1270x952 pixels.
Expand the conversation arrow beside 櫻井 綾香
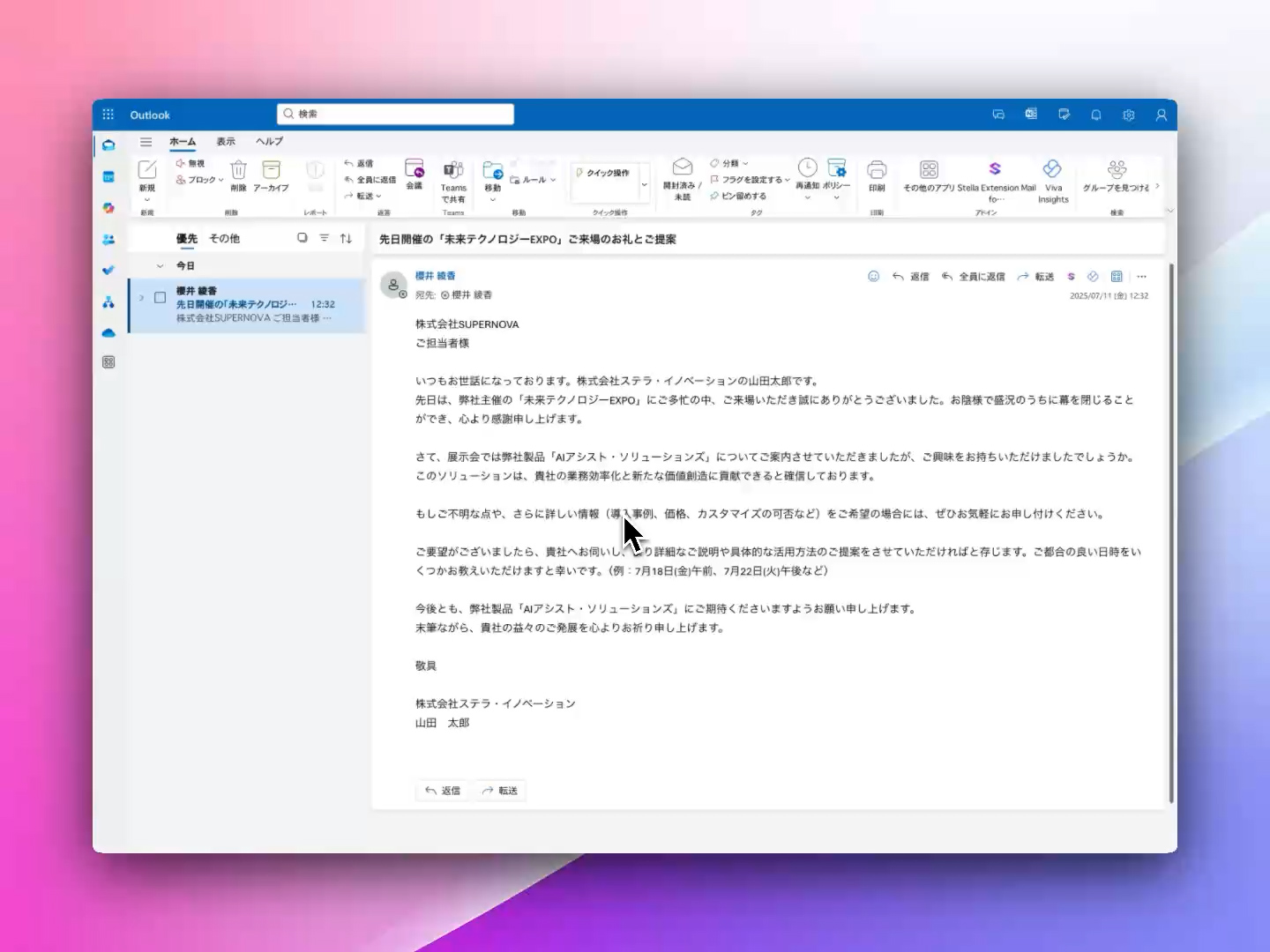(141, 298)
